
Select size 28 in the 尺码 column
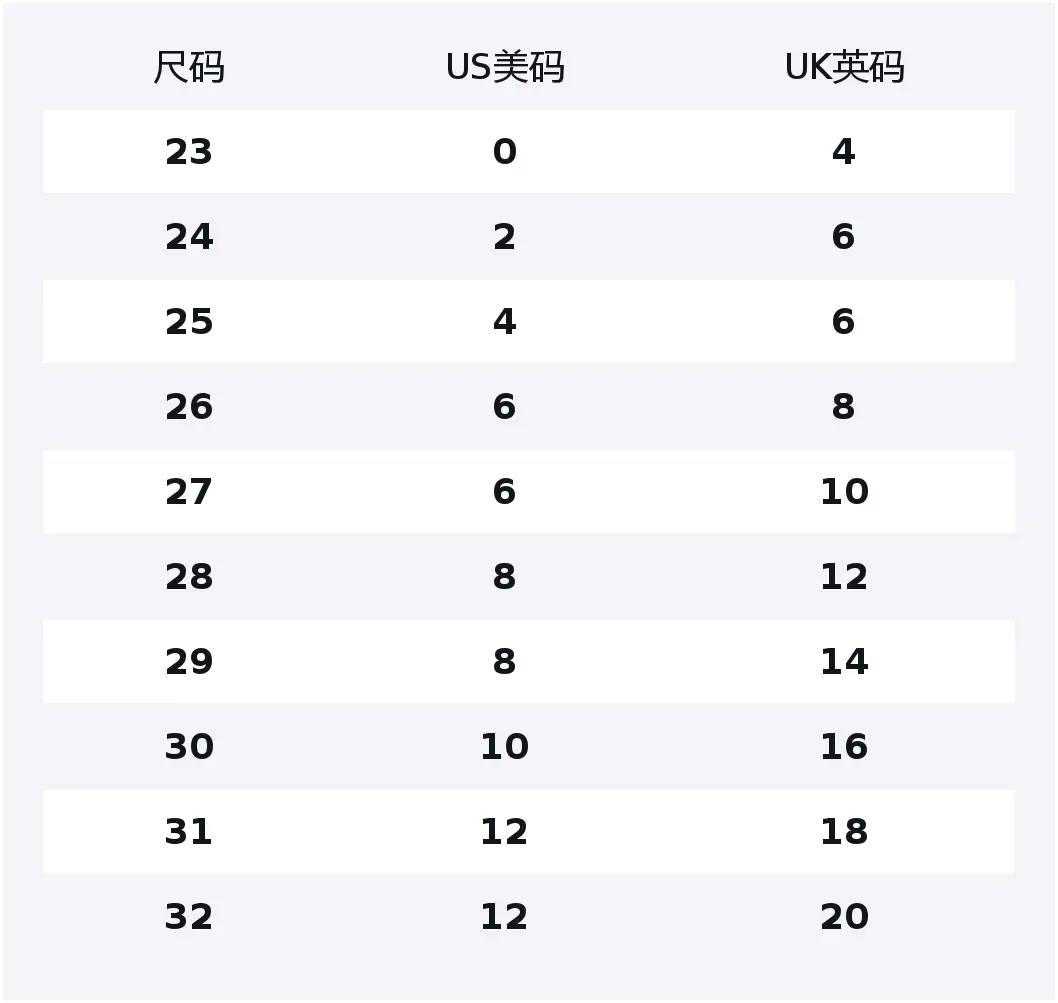(x=189, y=577)
